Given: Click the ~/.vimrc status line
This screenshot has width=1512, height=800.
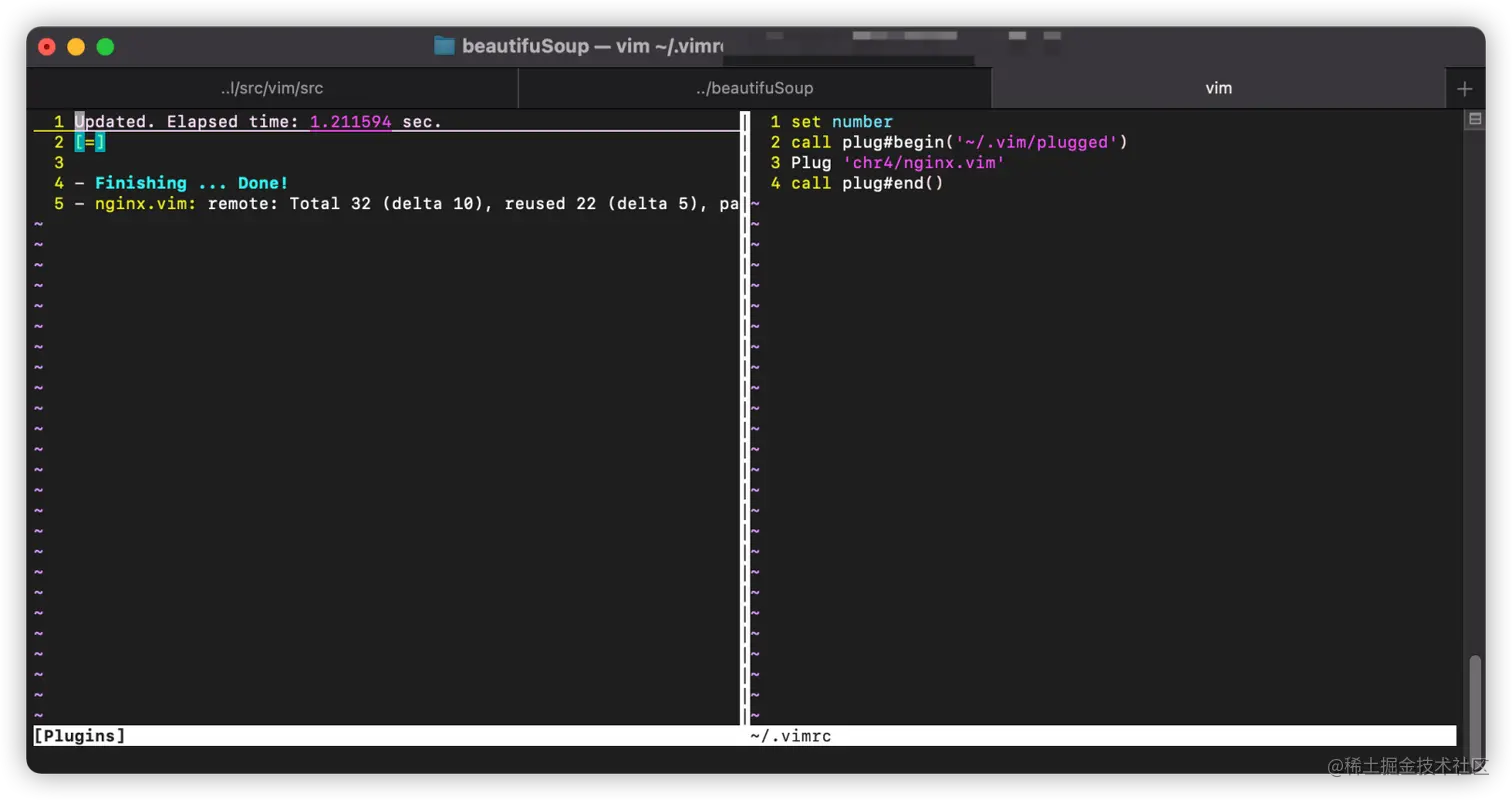Looking at the screenshot, I should tap(1102, 736).
